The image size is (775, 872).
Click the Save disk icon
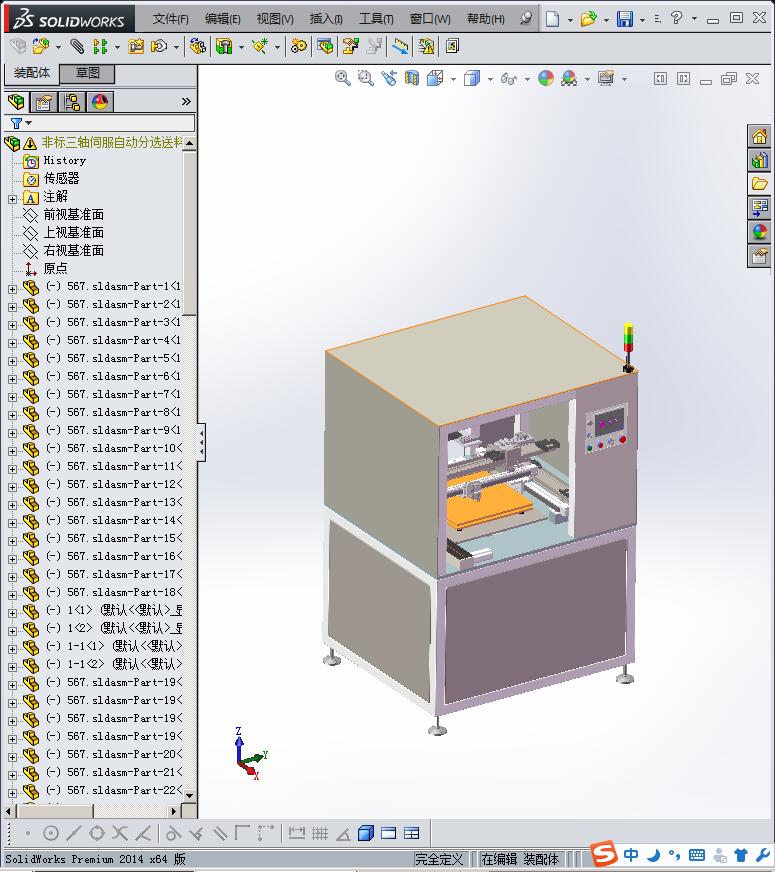[625, 19]
